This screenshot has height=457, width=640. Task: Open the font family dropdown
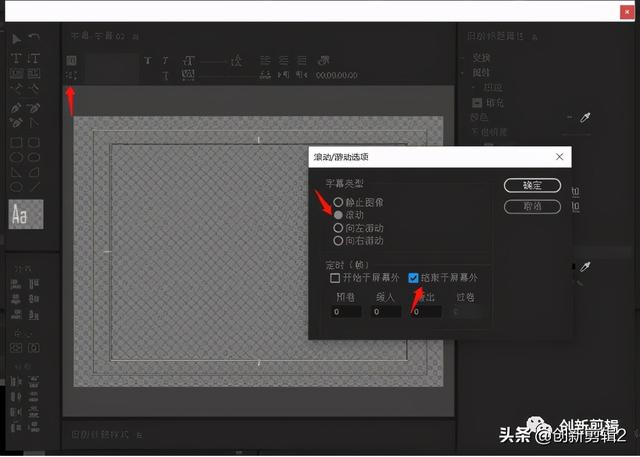pyautogui.click(x=111, y=61)
